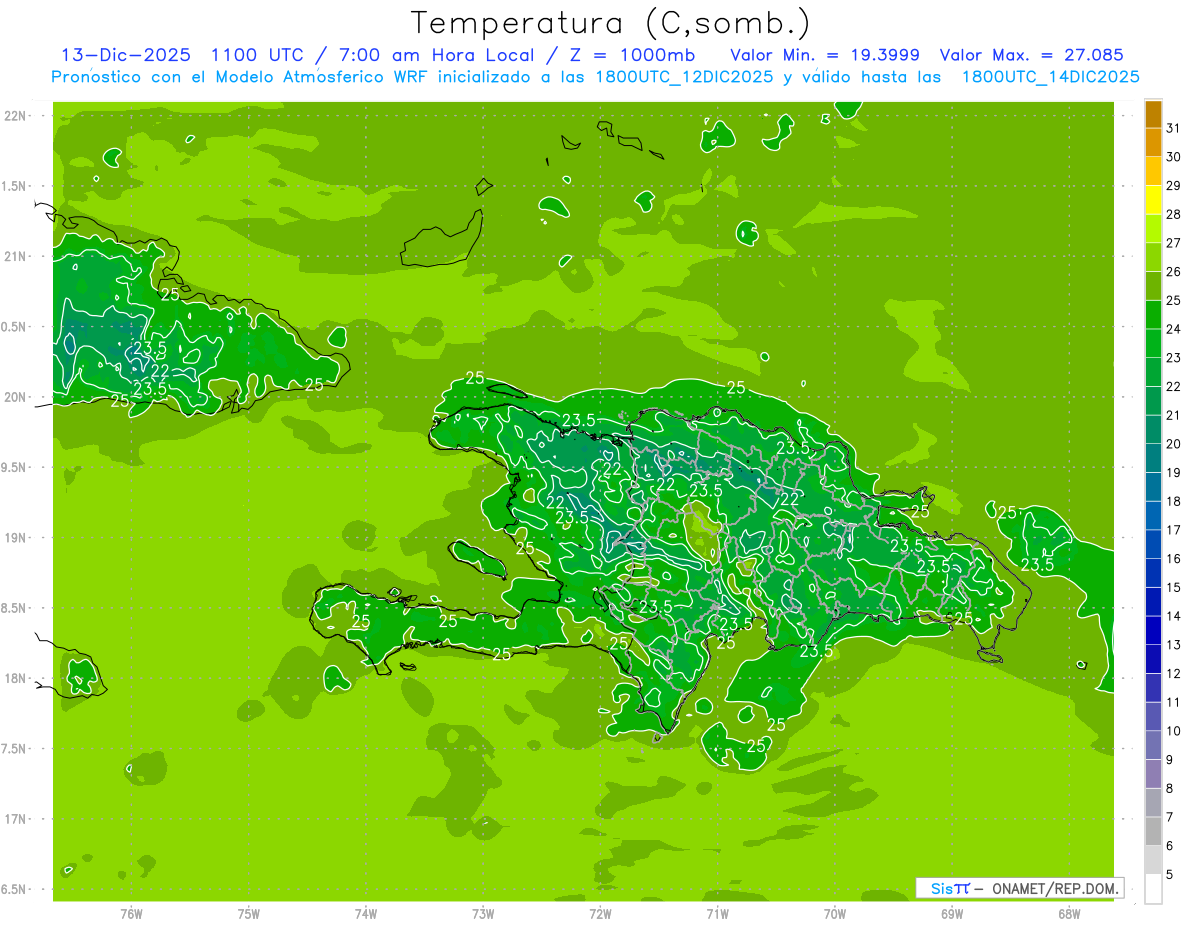
Task: Select the 19N latitude axis label
Action: click(x=16, y=538)
